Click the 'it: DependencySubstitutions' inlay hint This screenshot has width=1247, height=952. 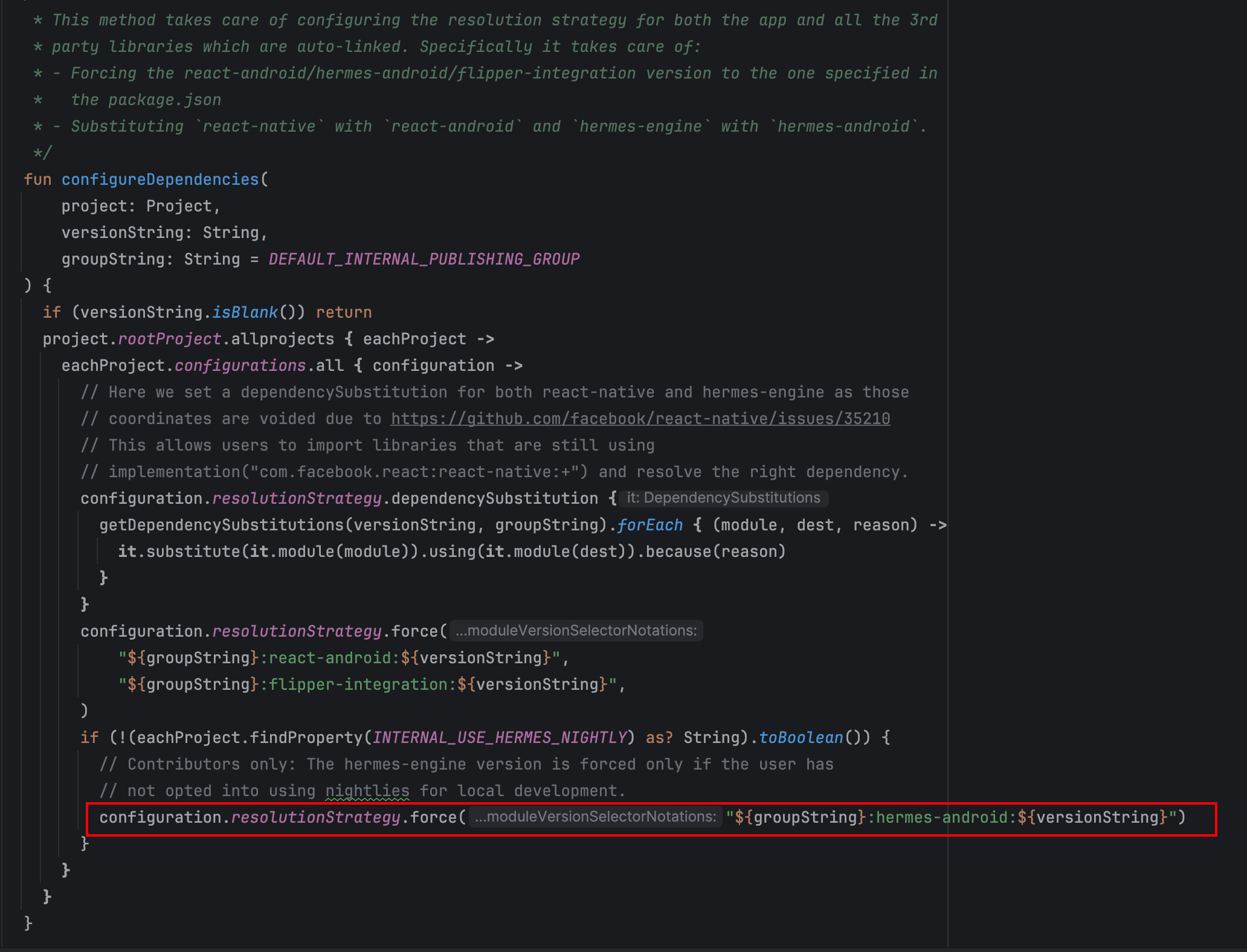click(x=723, y=498)
